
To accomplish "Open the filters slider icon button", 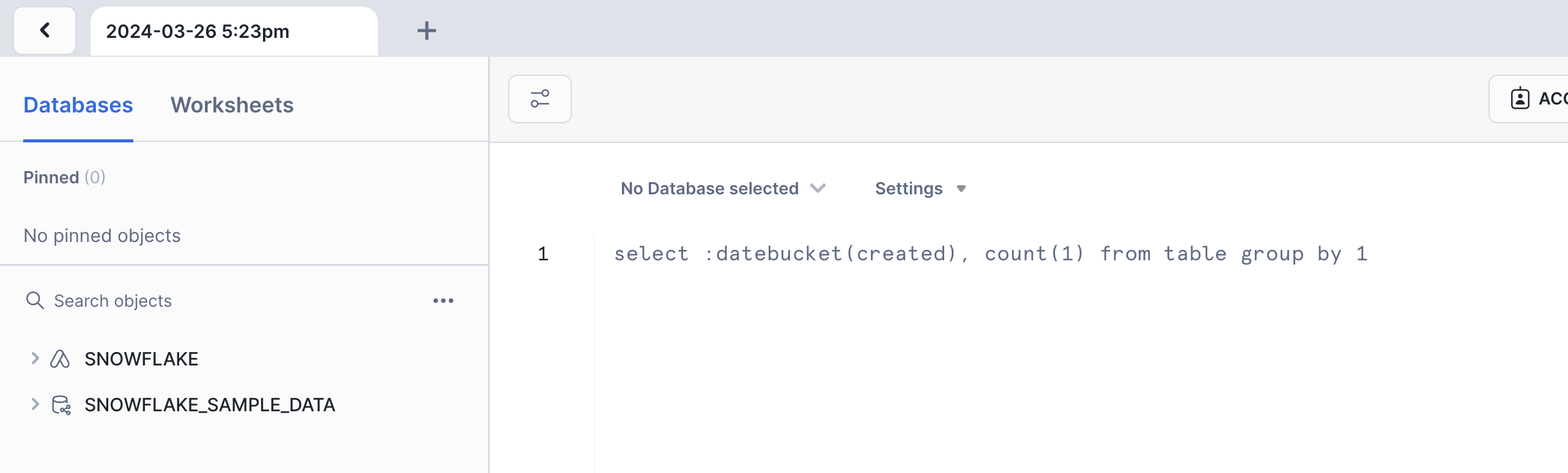I will pos(539,99).
